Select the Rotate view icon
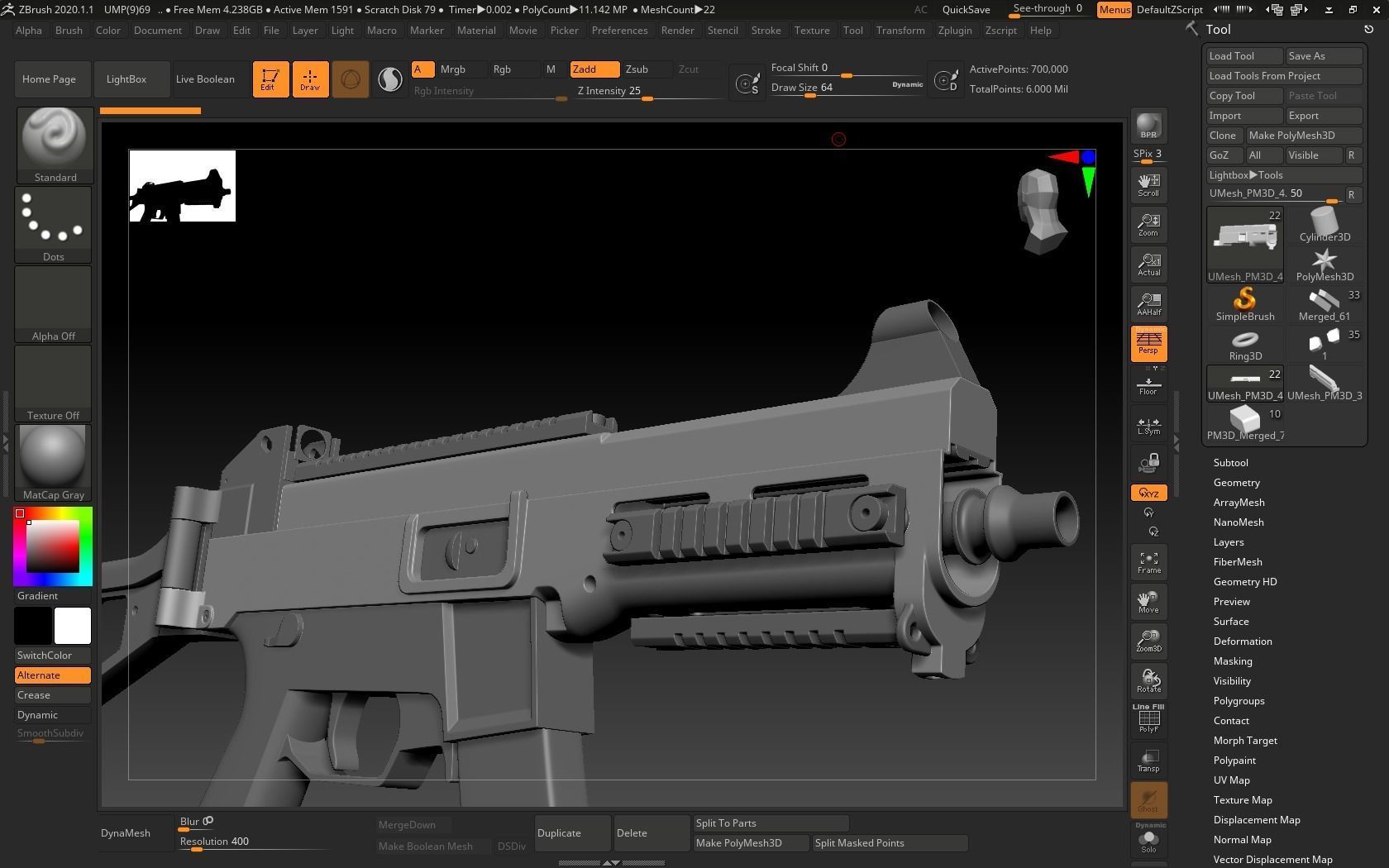The width and height of the screenshot is (1389, 868). [x=1148, y=681]
